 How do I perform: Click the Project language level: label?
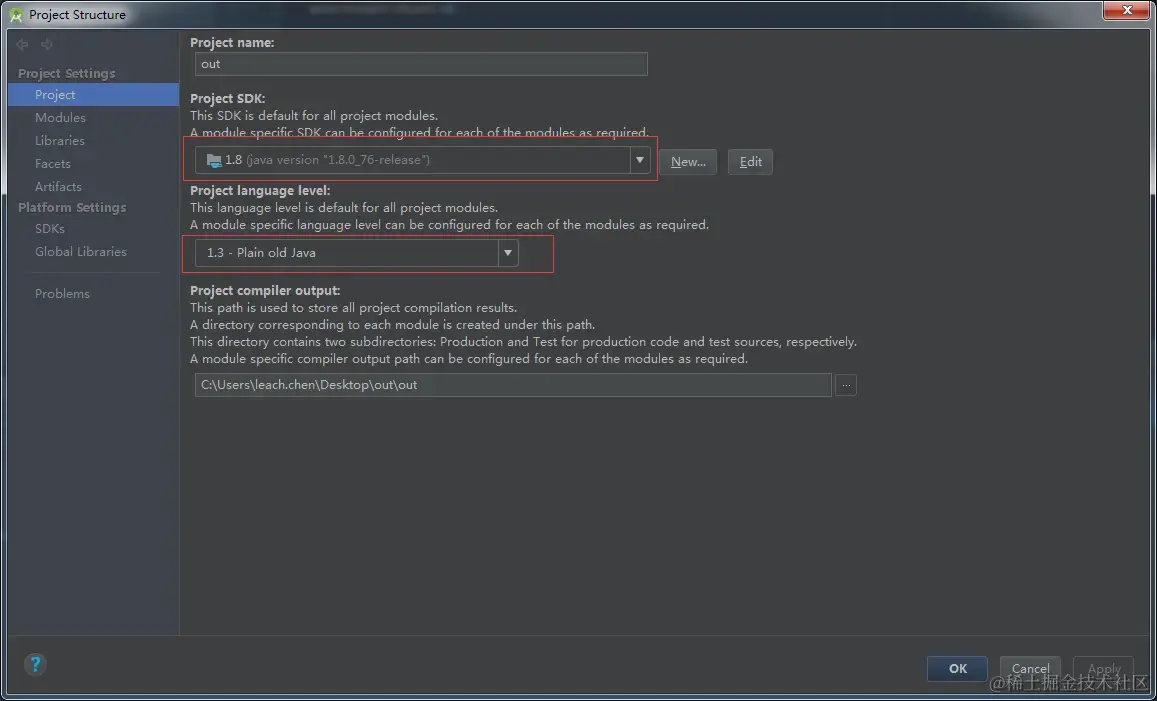(x=260, y=191)
